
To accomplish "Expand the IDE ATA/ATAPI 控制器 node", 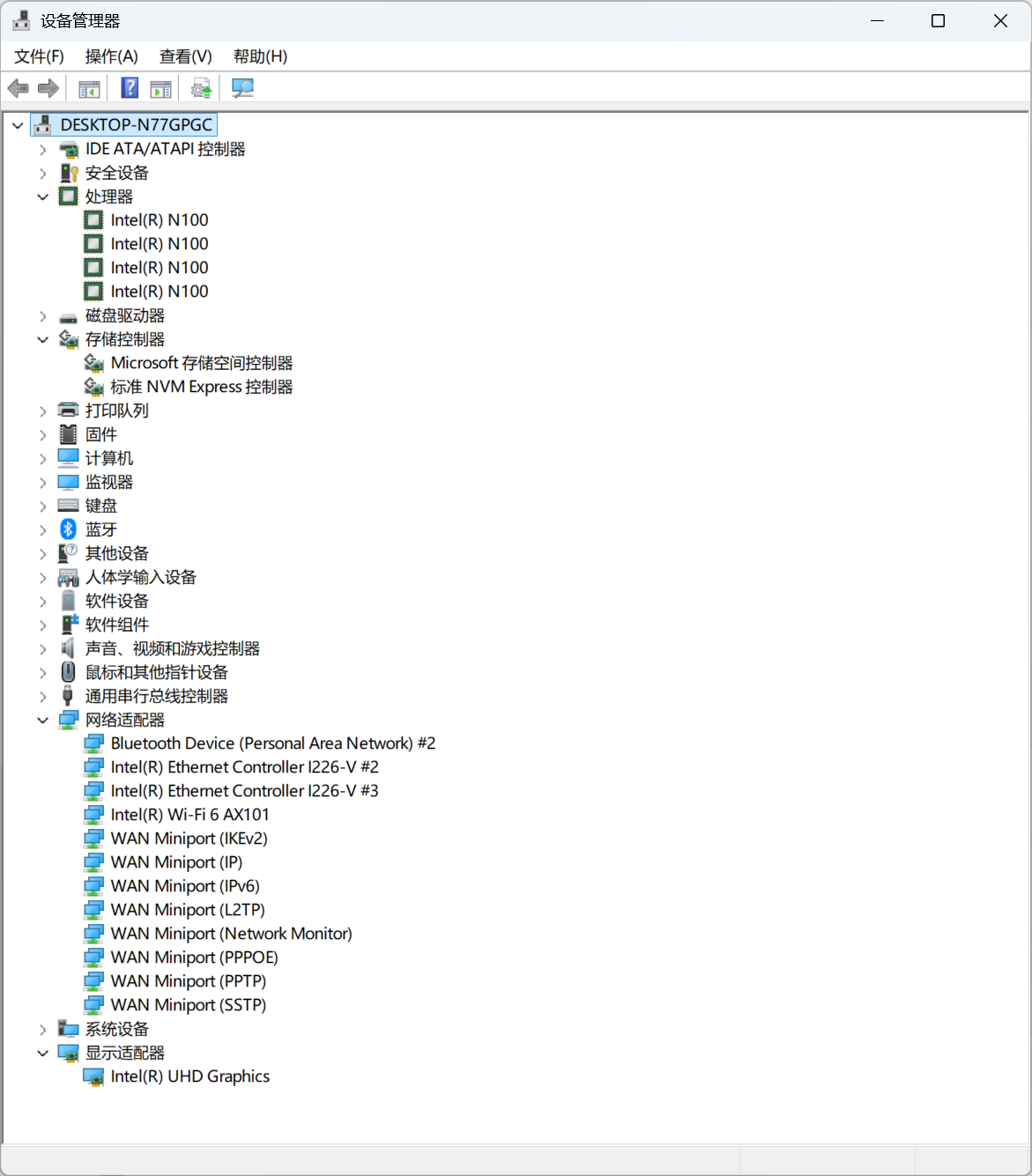I will 42,150.
